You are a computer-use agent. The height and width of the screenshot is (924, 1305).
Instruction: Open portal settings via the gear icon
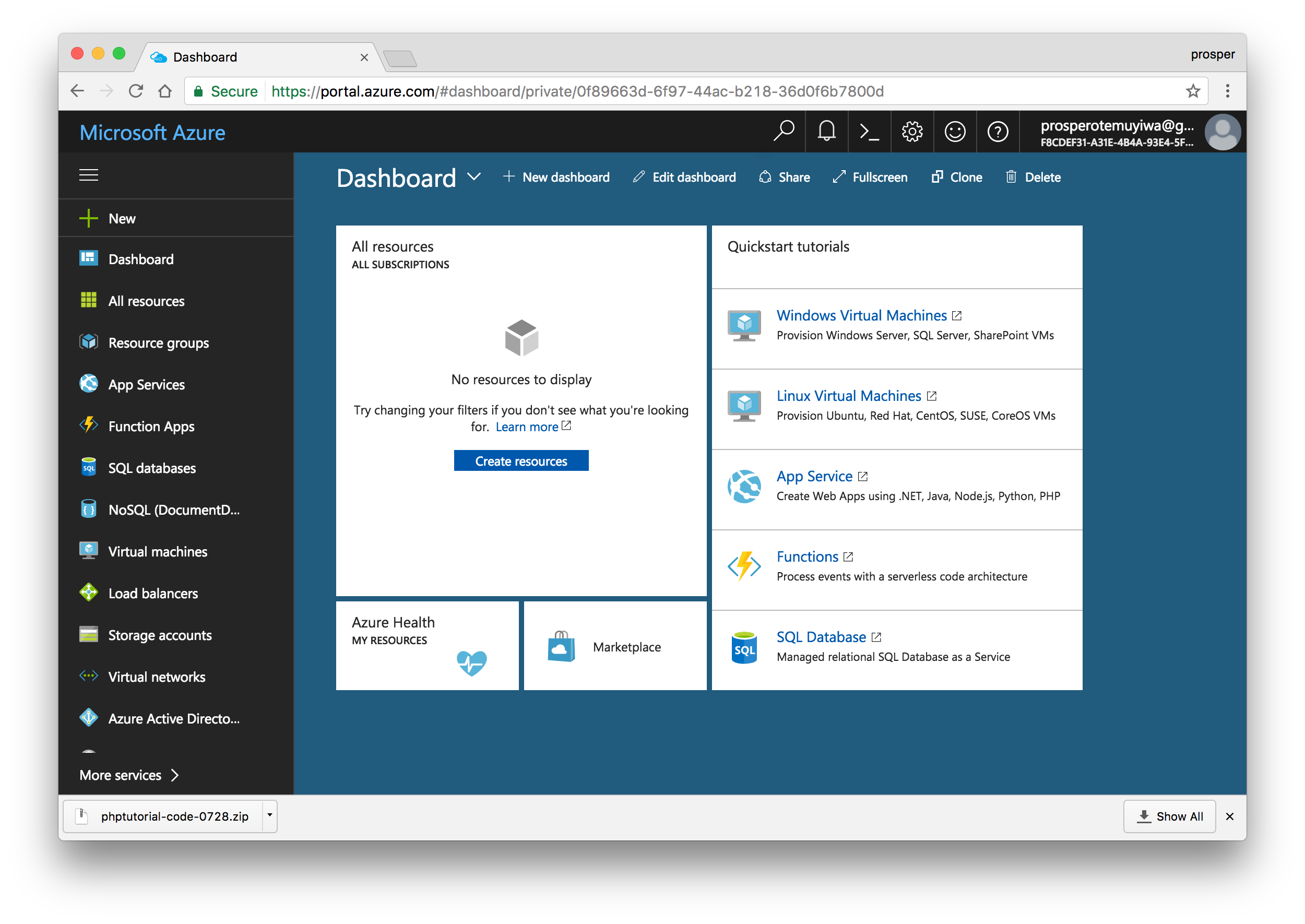912,132
